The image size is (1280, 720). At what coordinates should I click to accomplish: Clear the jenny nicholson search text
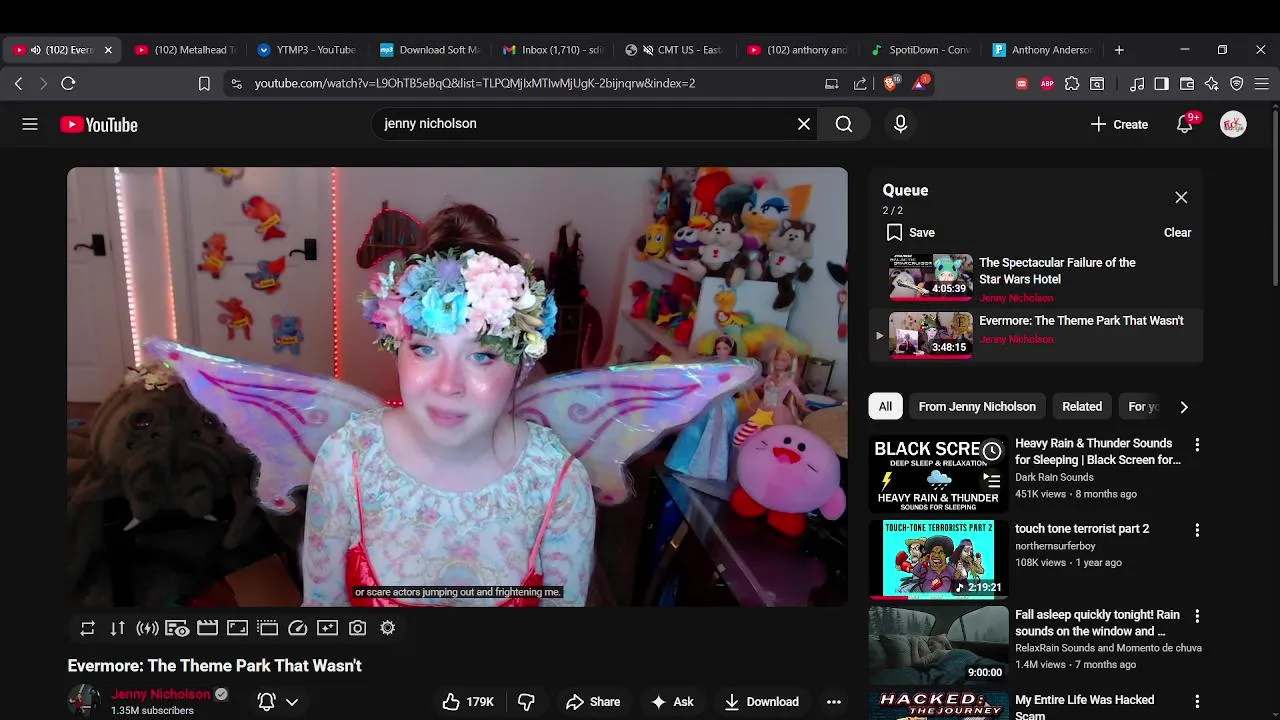coord(804,124)
